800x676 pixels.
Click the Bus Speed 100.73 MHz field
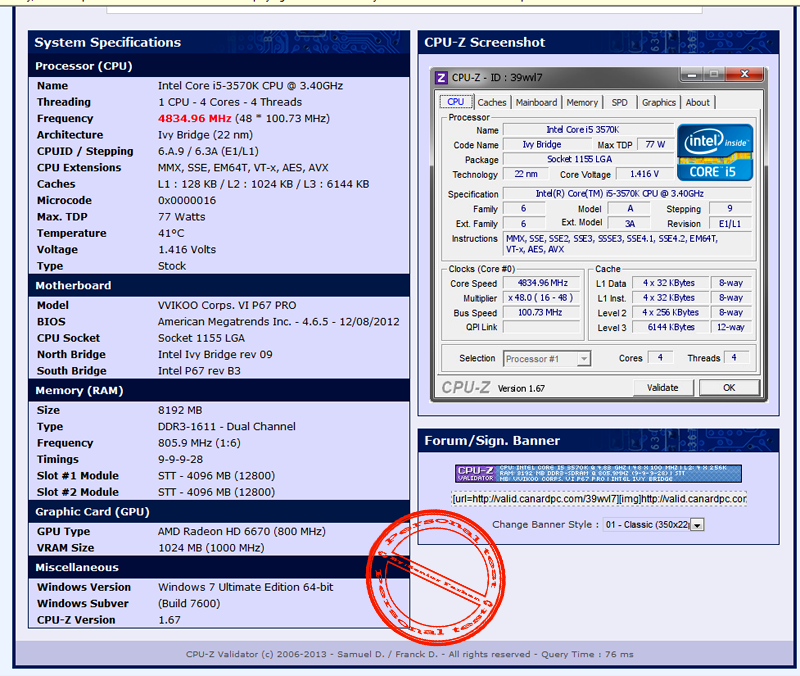542,313
